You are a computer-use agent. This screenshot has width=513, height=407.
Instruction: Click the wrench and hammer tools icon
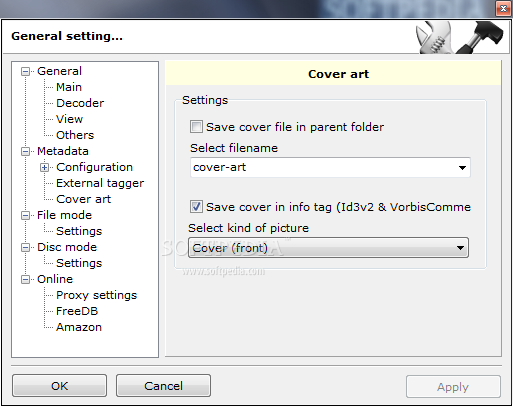[460, 37]
